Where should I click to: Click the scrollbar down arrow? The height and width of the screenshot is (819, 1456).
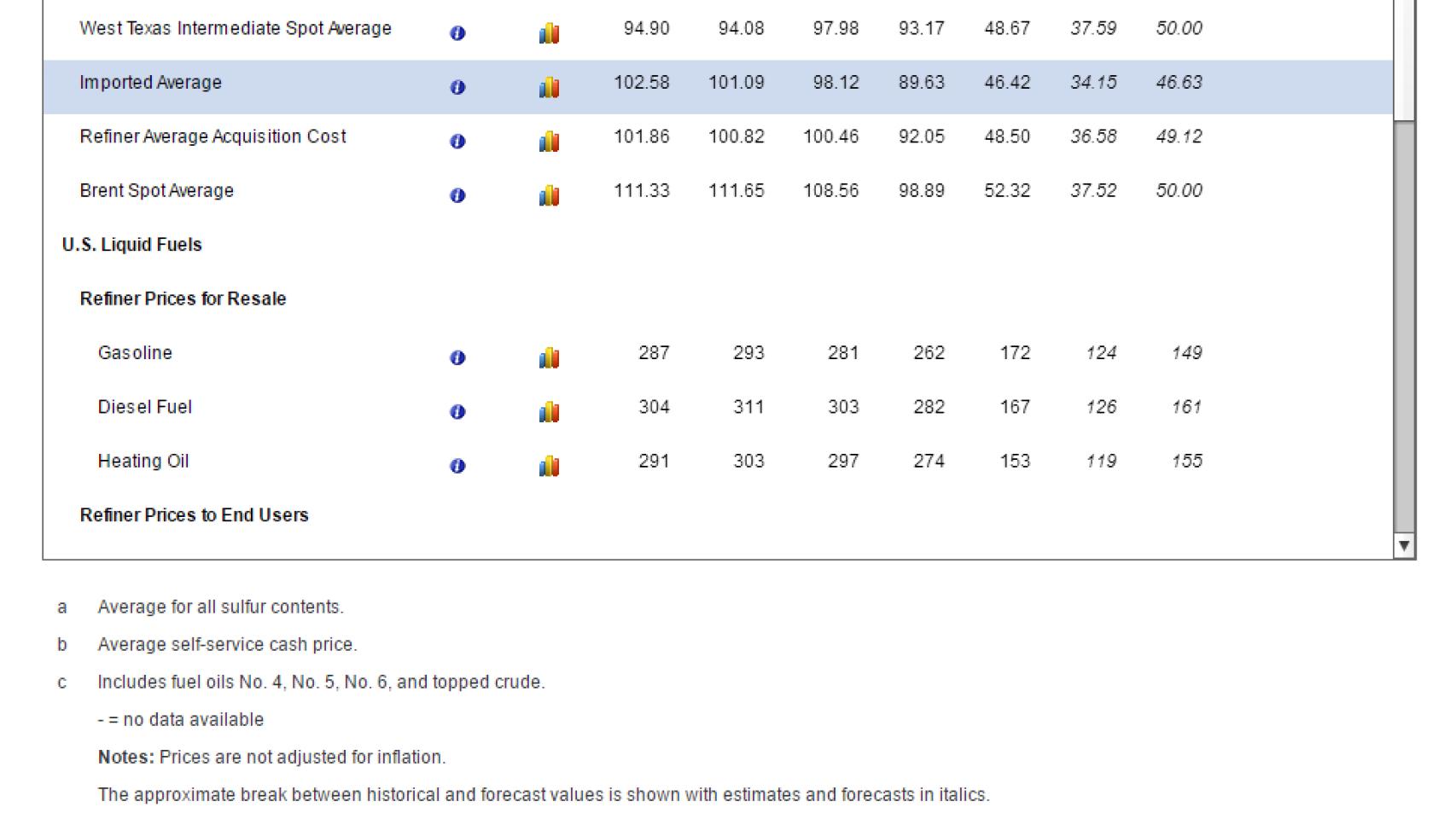[x=1404, y=546]
